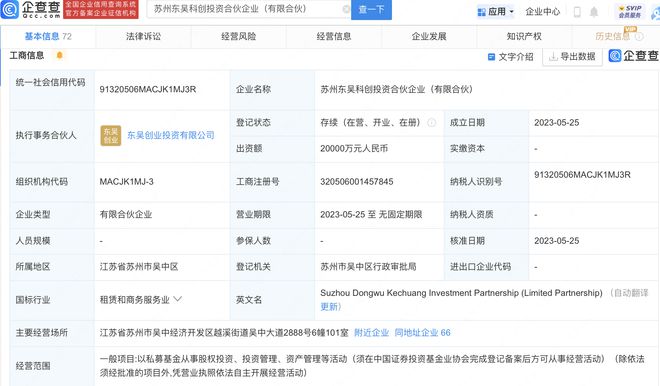
Task: Click the 附近企业 link
Action: click(x=372, y=333)
